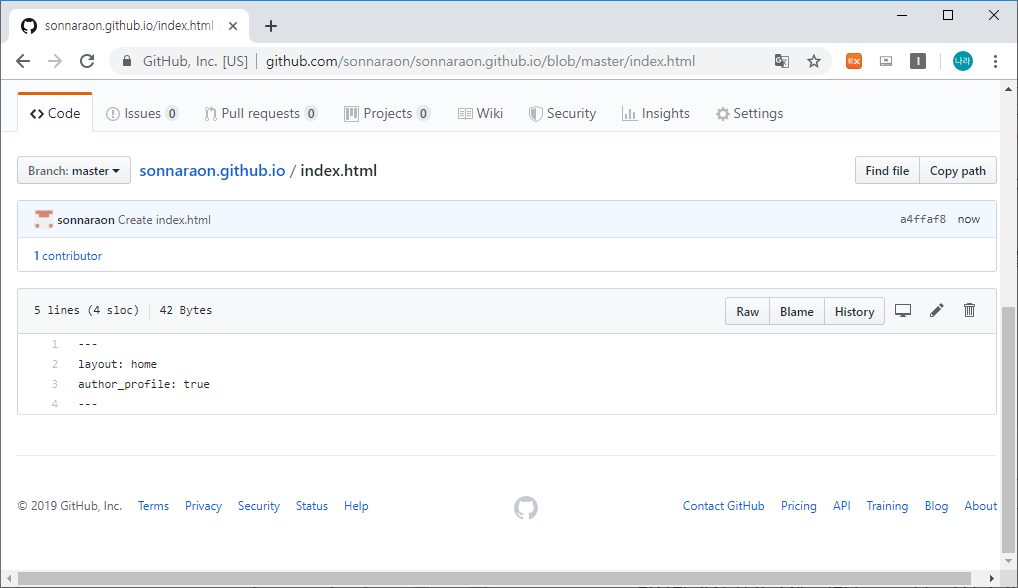The height and width of the screenshot is (588, 1018).
Task: Show the 1 contributor list
Action: pyautogui.click(x=68, y=256)
